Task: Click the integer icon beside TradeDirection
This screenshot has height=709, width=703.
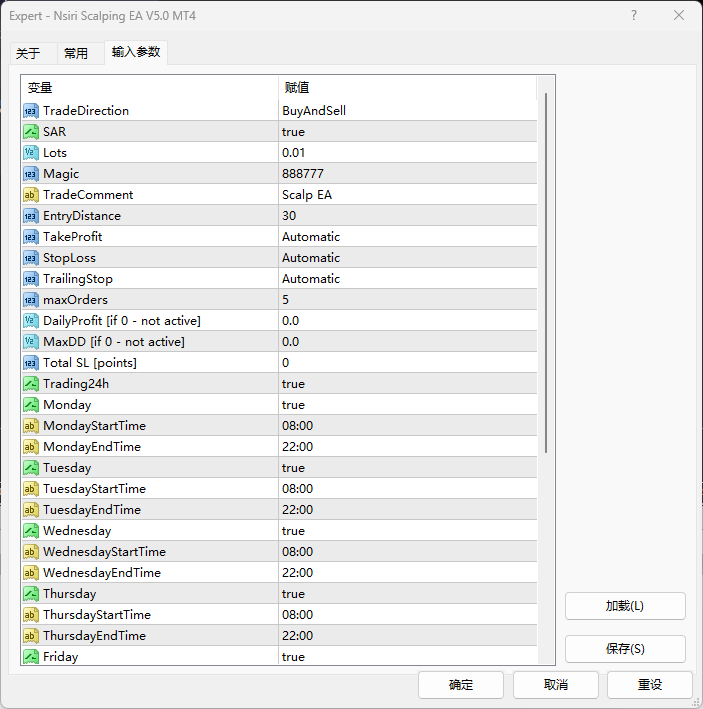Action: [x=31, y=111]
